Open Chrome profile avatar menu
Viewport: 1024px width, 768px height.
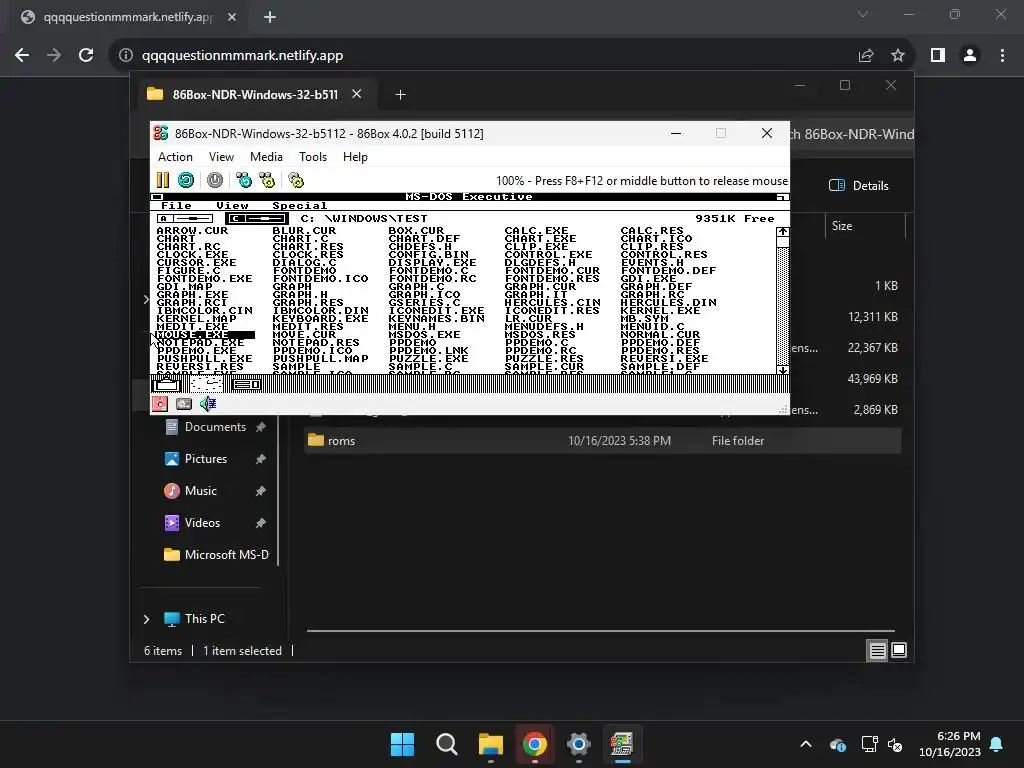(970, 56)
